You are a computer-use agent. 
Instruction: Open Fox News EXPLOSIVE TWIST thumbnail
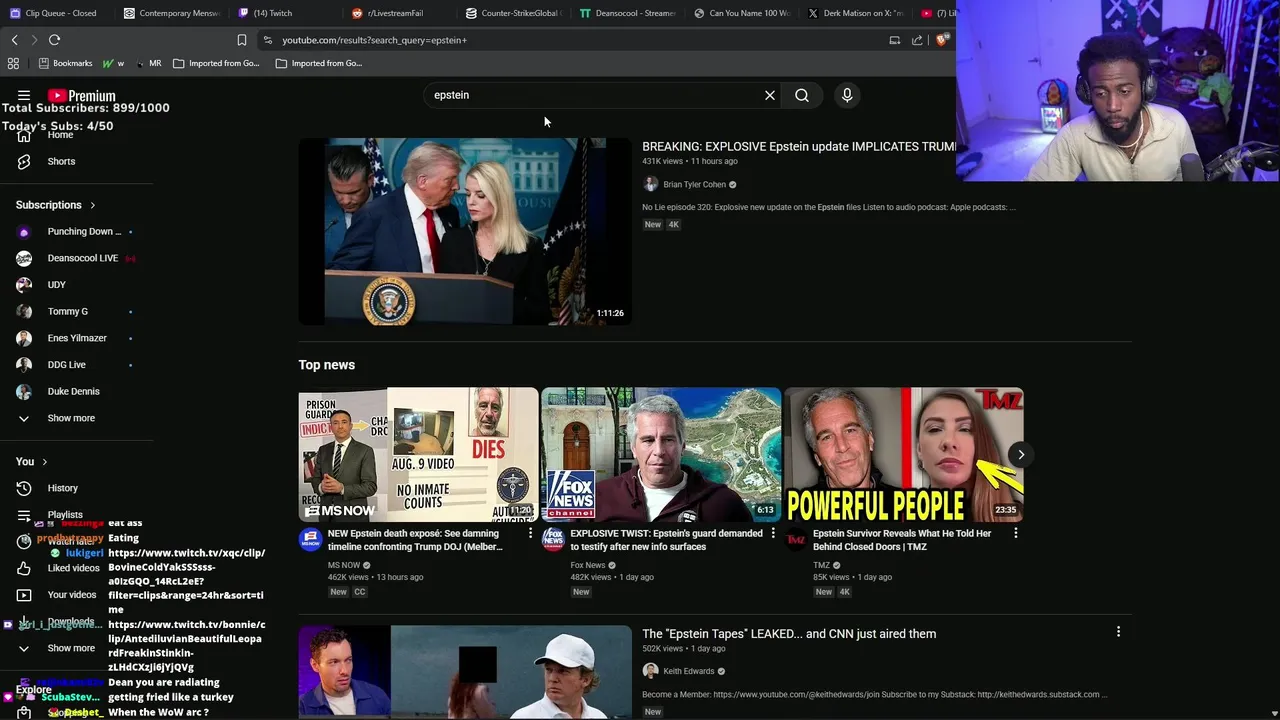(x=661, y=455)
